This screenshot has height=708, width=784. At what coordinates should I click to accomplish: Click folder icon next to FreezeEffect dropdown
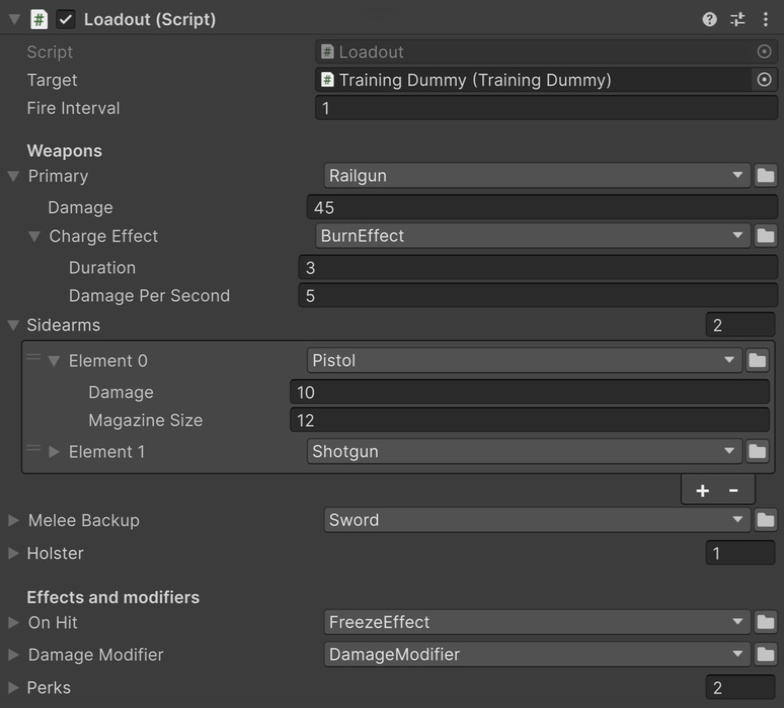pyautogui.click(x=766, y=622)
